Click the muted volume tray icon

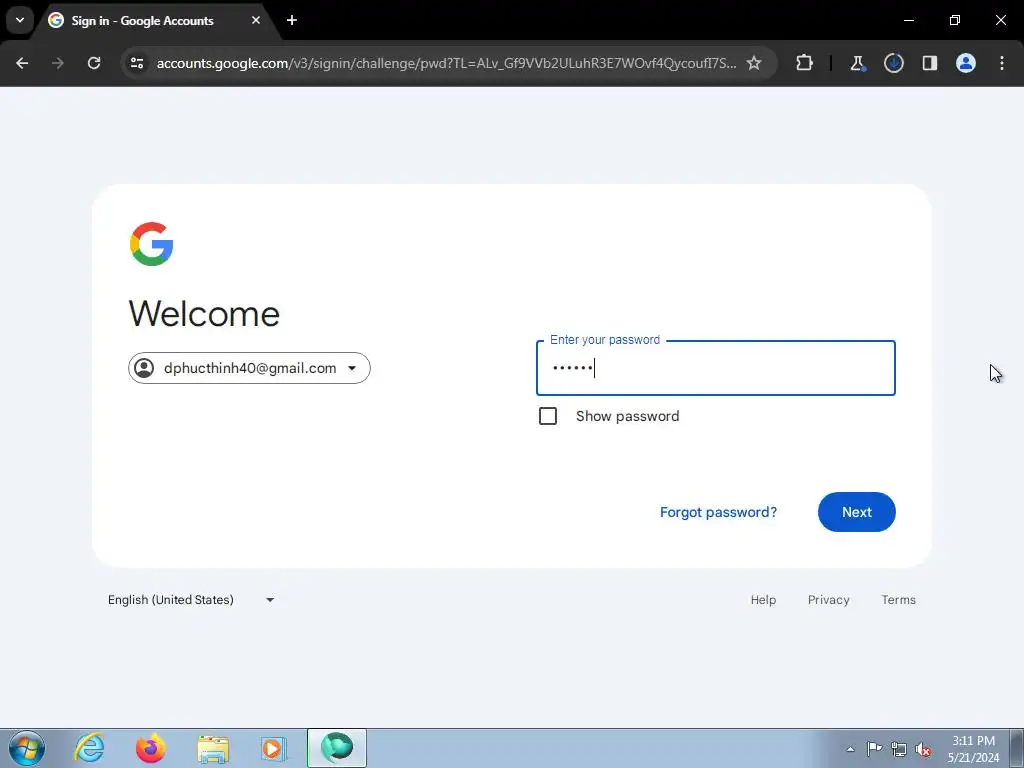tap(923, 749)
